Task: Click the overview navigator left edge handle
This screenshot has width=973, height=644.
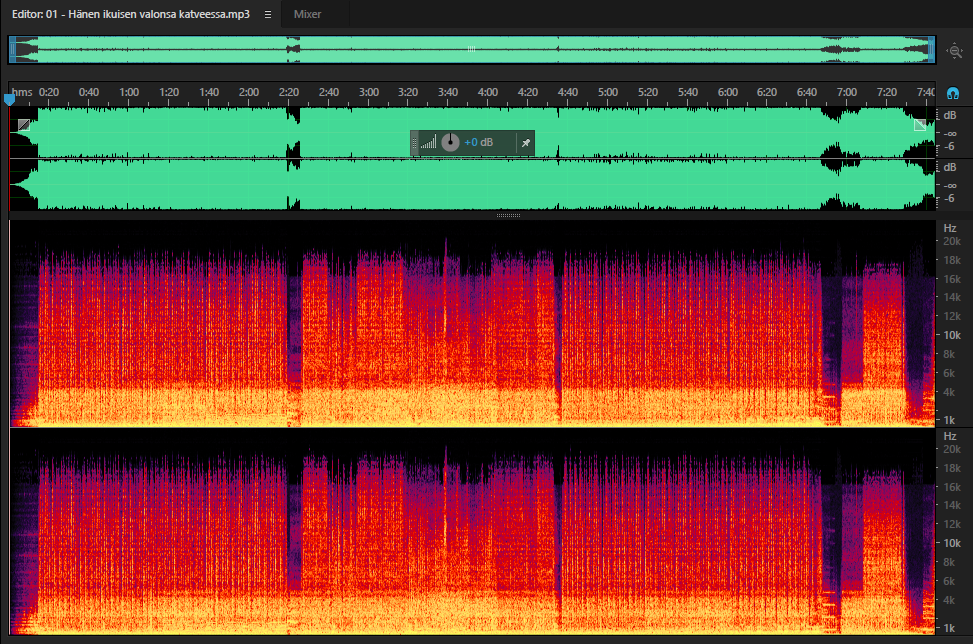Action: (x=12, y=50)
